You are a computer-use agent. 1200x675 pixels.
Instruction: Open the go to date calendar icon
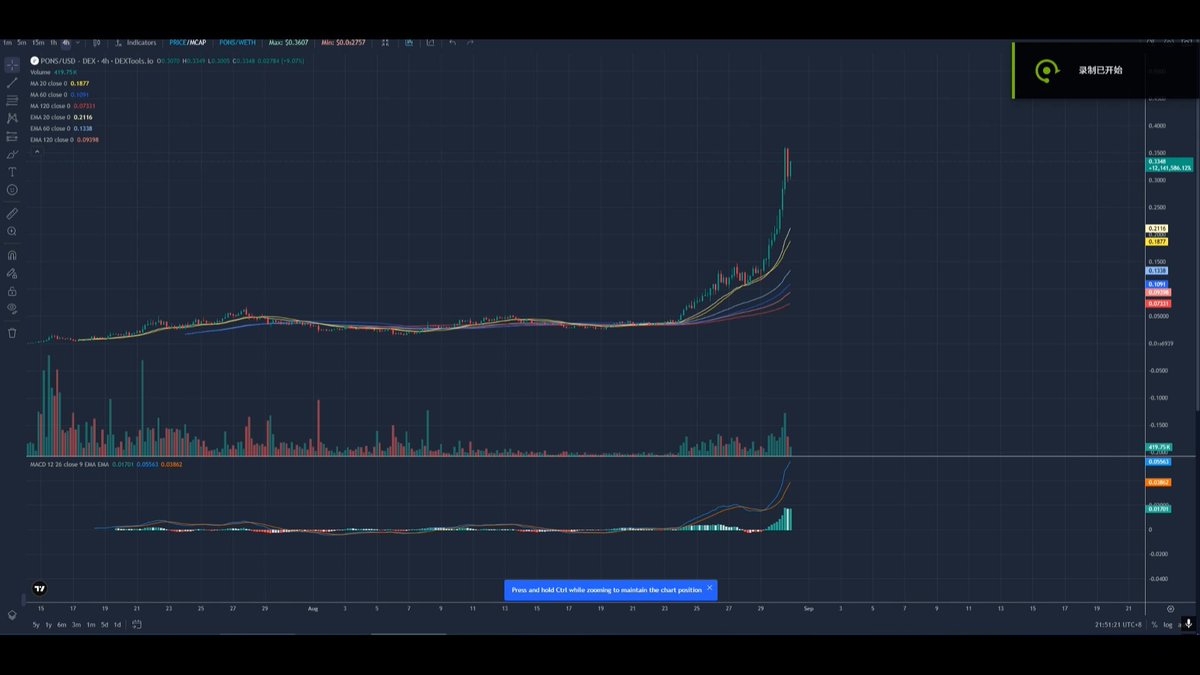[137, 625]
